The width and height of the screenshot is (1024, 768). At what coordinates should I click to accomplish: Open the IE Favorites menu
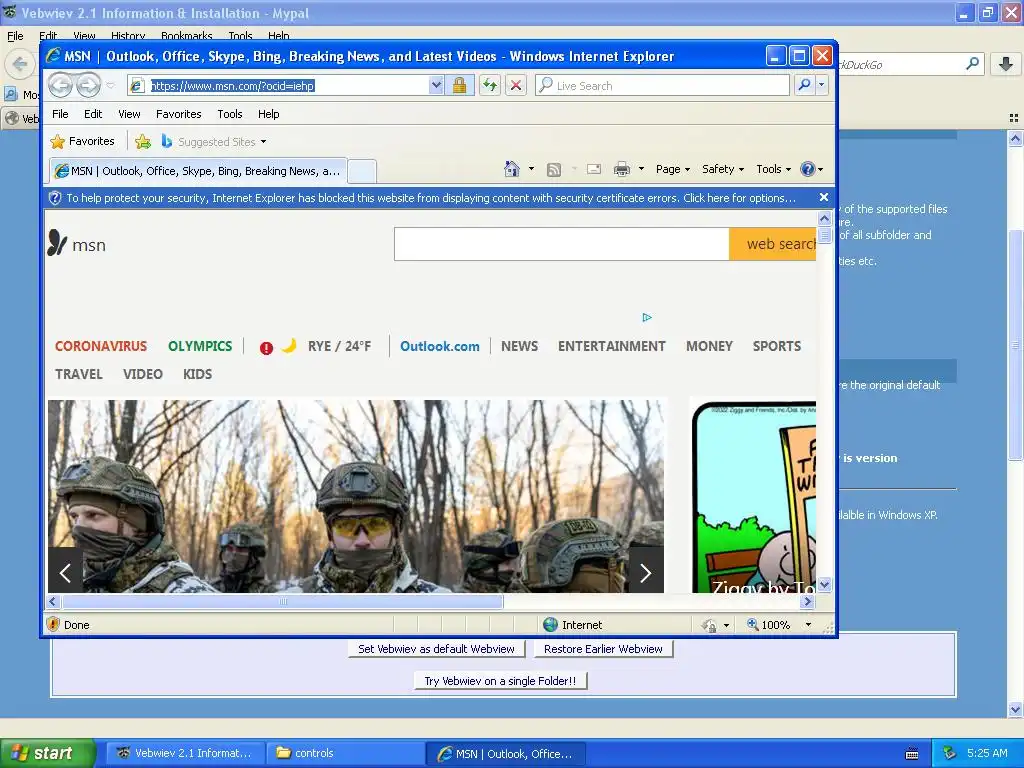click(x=178, y=114)
